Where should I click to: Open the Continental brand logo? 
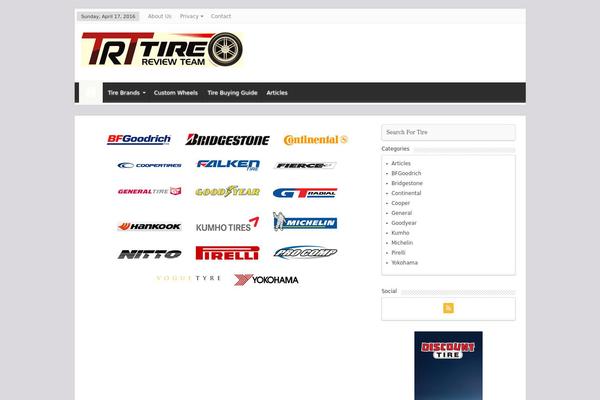tap(316, 140)
